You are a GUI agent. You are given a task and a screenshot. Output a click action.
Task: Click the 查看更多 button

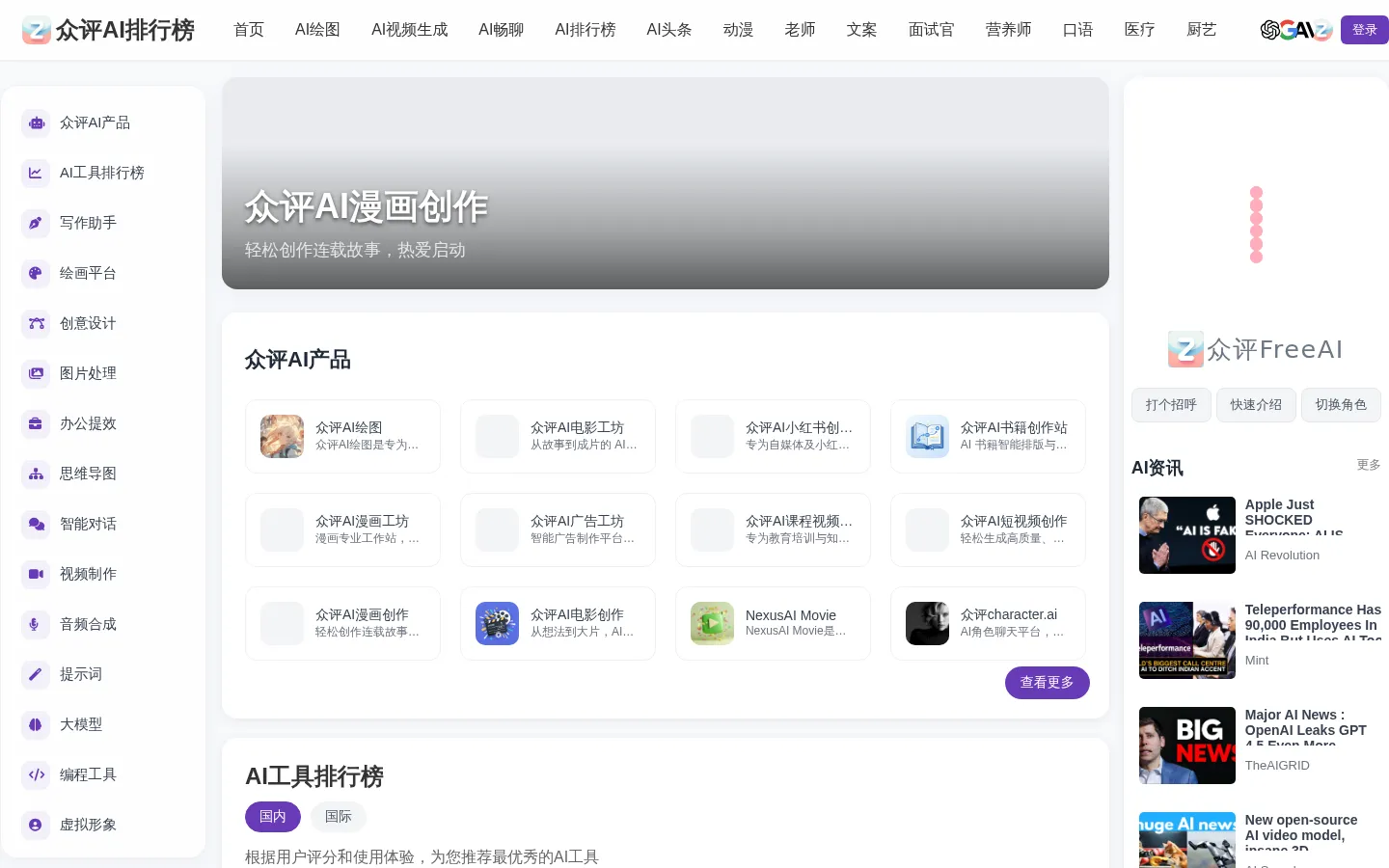pos(1048,683)
